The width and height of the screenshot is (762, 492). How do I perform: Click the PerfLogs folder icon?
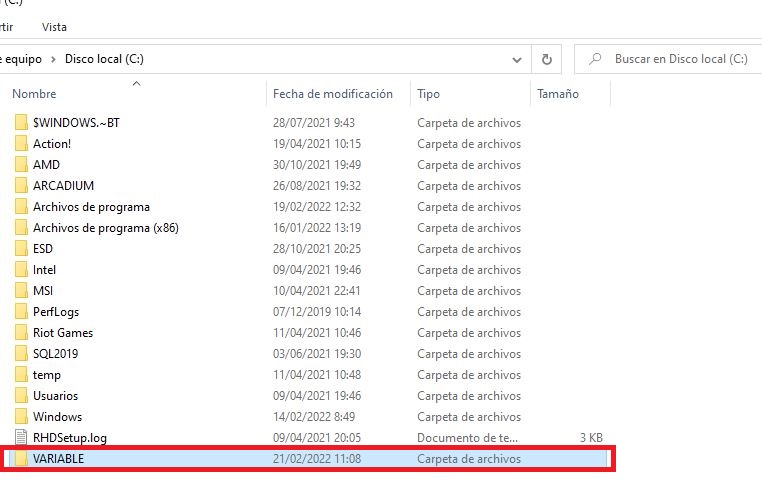(21, 312)
